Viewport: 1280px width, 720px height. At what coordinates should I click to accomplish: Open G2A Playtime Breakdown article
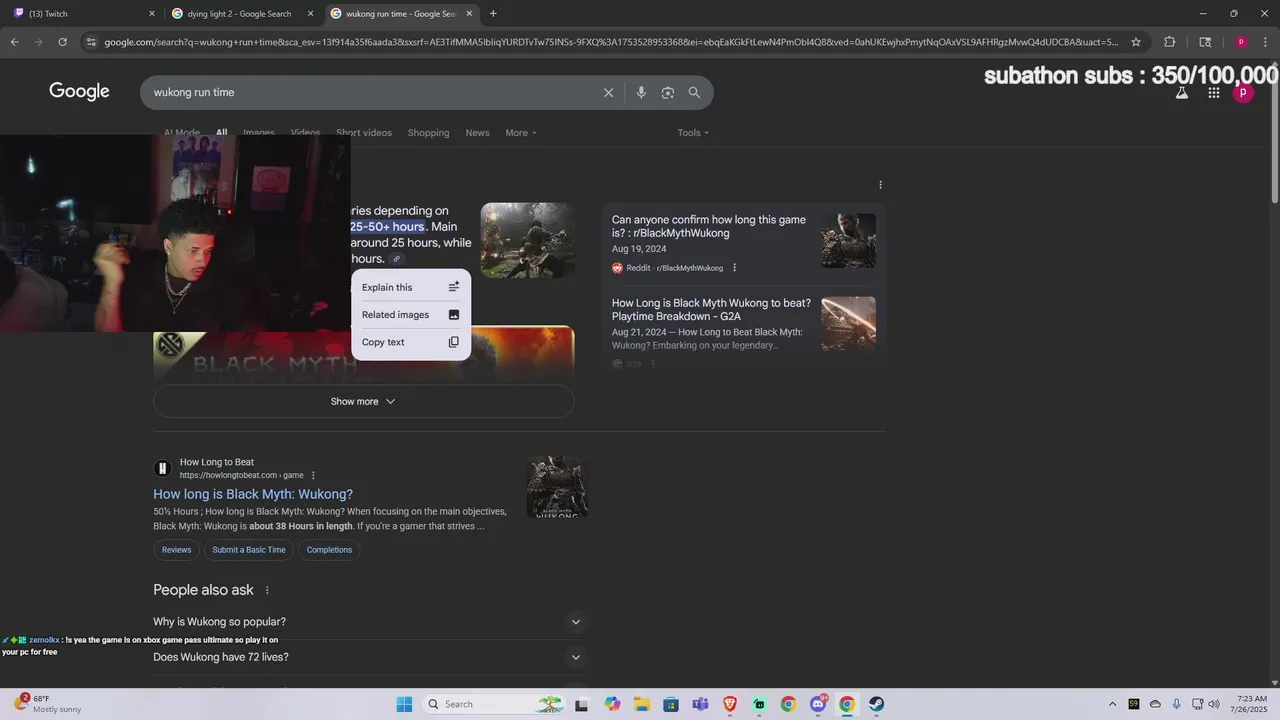tap(711, 309)
